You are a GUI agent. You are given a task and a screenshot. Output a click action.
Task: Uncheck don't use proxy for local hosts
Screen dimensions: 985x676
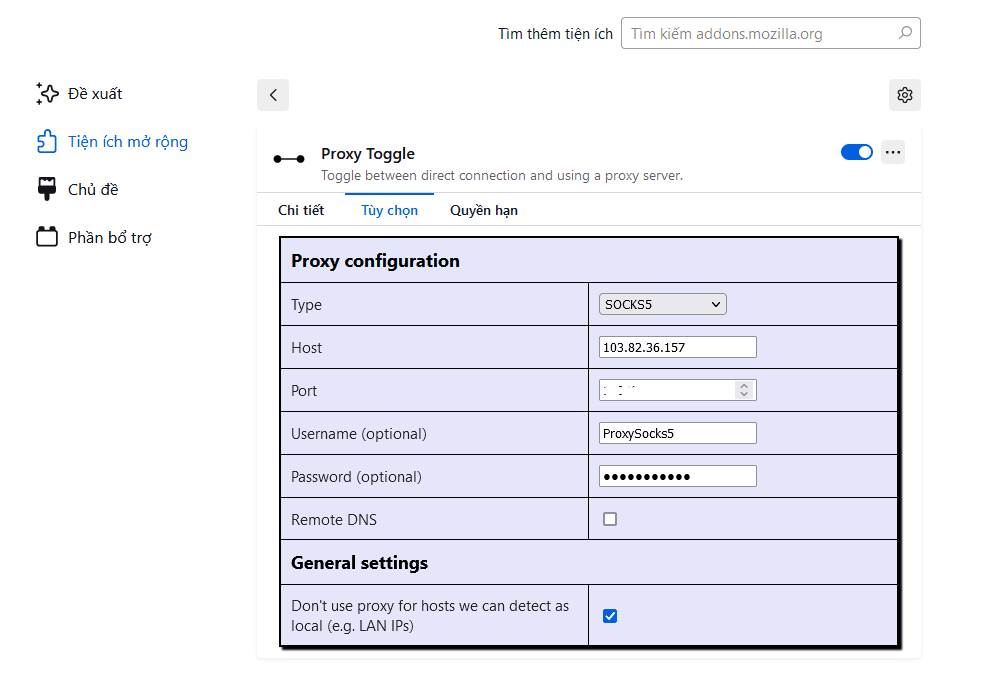click(610, 616)
